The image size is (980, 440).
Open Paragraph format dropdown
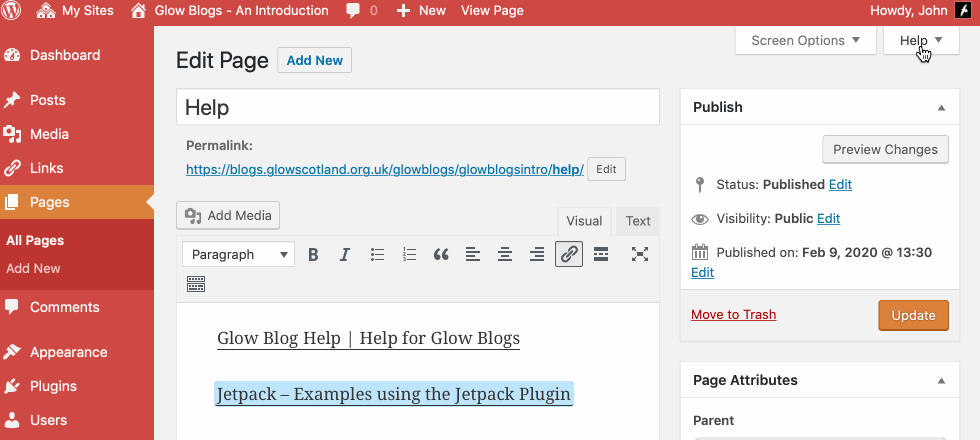click(x=238, y=254)
